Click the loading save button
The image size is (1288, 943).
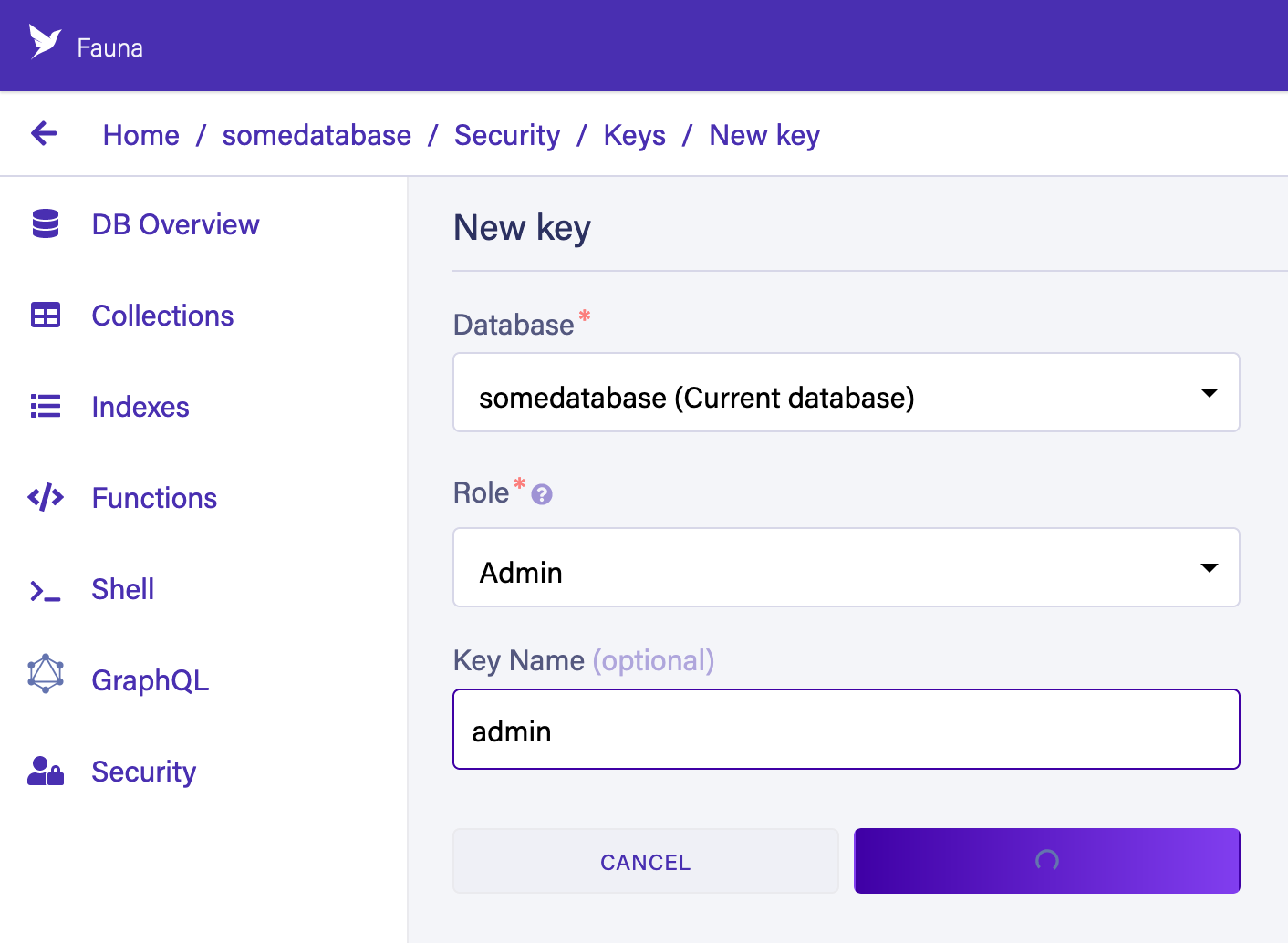[1047, 861]
